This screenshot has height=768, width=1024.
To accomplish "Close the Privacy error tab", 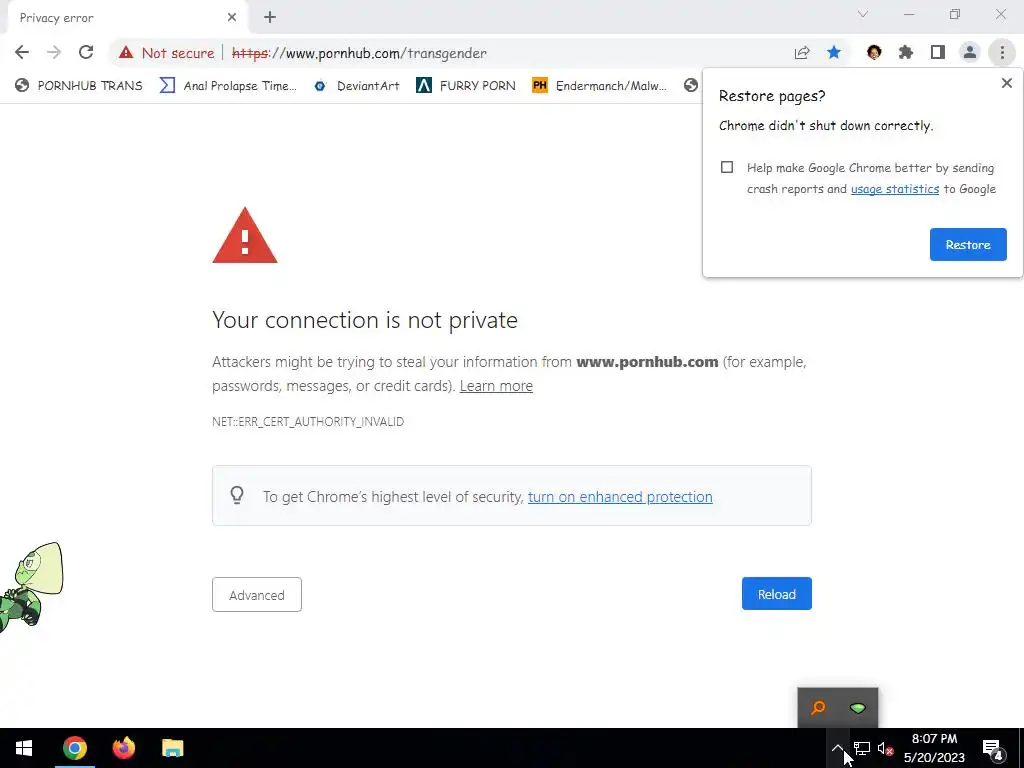I will pos(232,18).
